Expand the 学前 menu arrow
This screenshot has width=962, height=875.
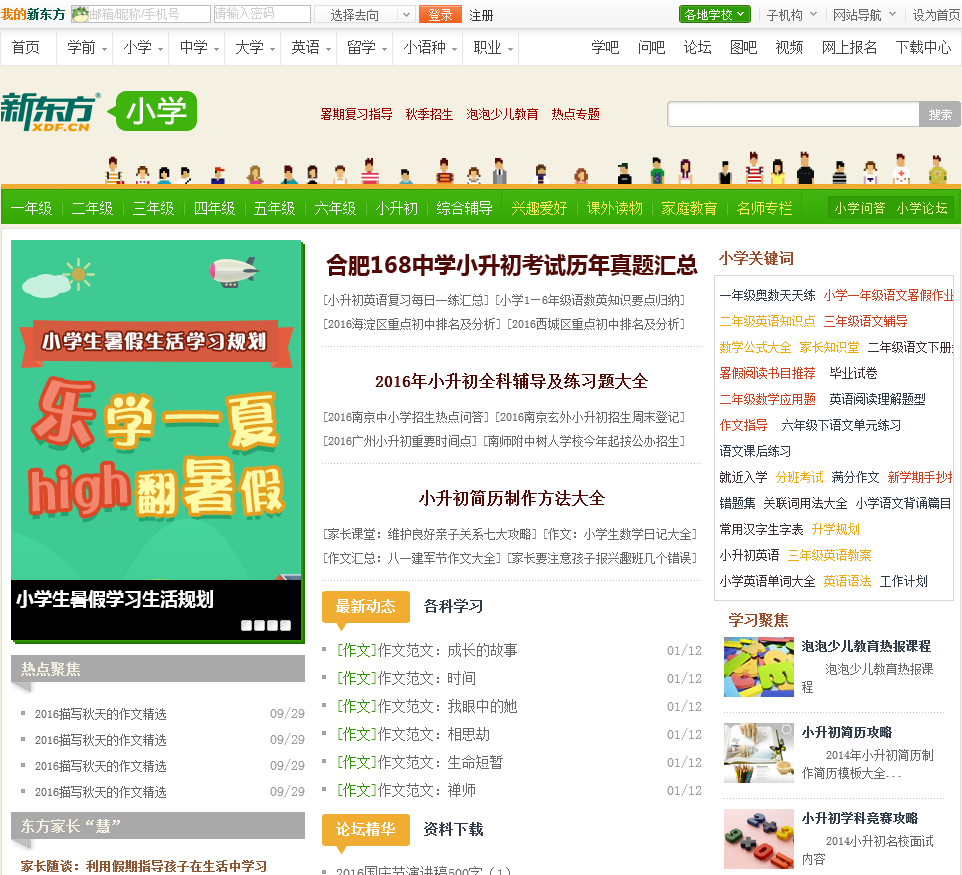pyautogui.click(x=105, y=49)
